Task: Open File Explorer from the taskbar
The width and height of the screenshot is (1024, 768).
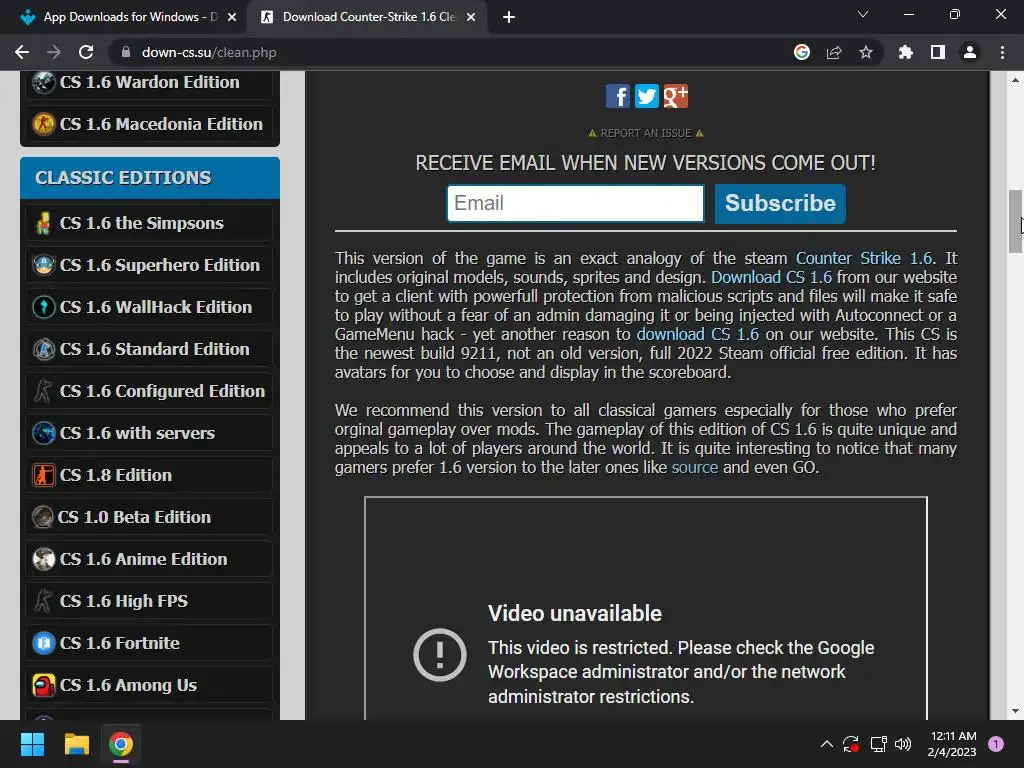Action: click(76, 744)
